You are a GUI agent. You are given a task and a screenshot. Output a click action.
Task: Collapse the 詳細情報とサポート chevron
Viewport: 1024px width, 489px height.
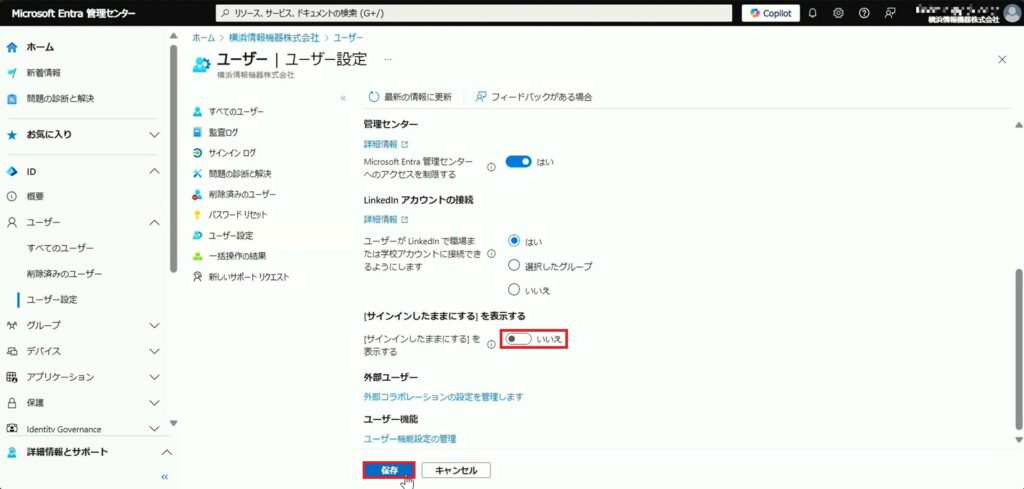(167, 452)
